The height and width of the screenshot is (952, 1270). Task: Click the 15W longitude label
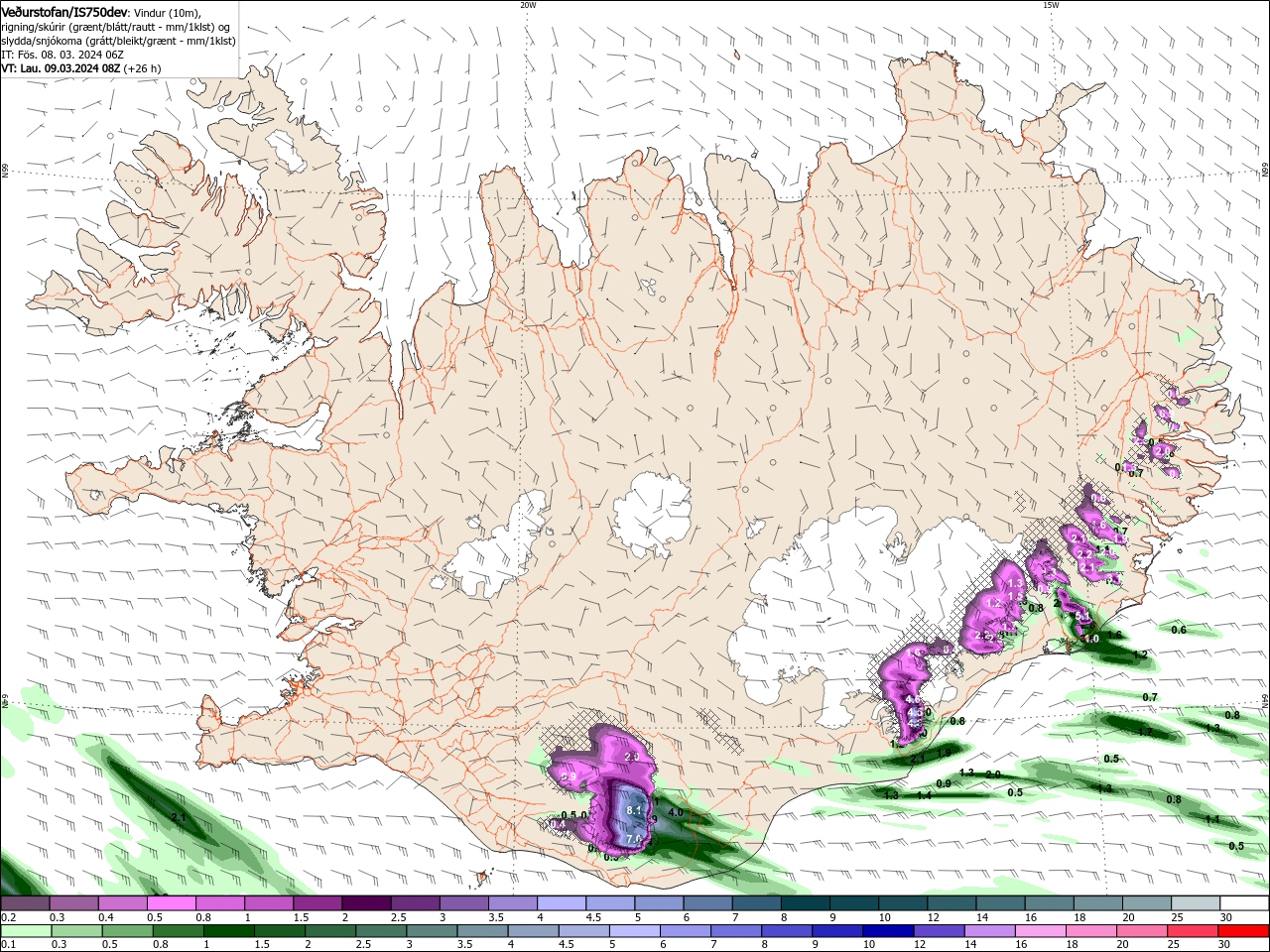pos(1051,5)
